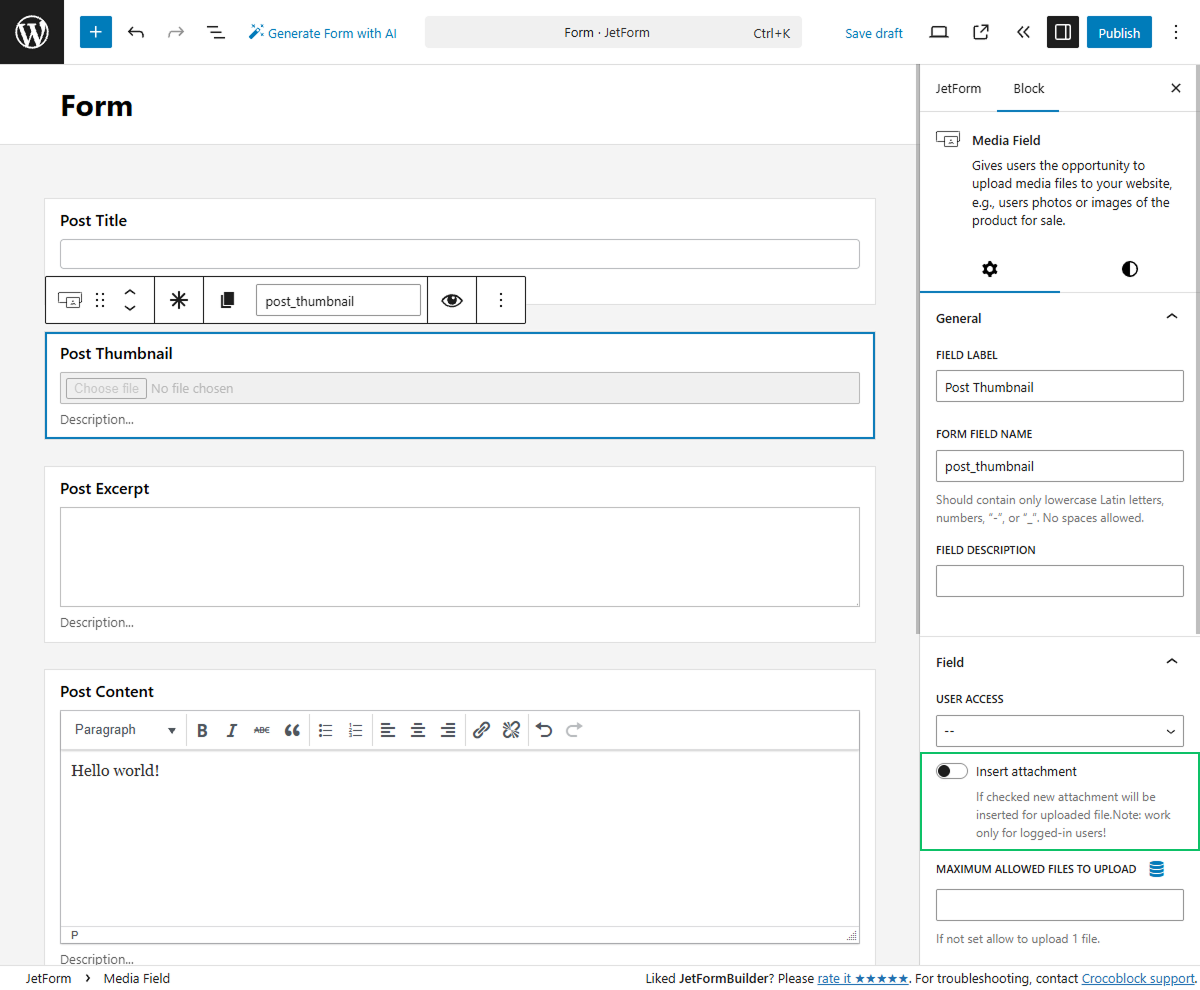Move the block up arrow
Image resolution: width=1200 pixels, height=990 pixels.
click(130, 292)
